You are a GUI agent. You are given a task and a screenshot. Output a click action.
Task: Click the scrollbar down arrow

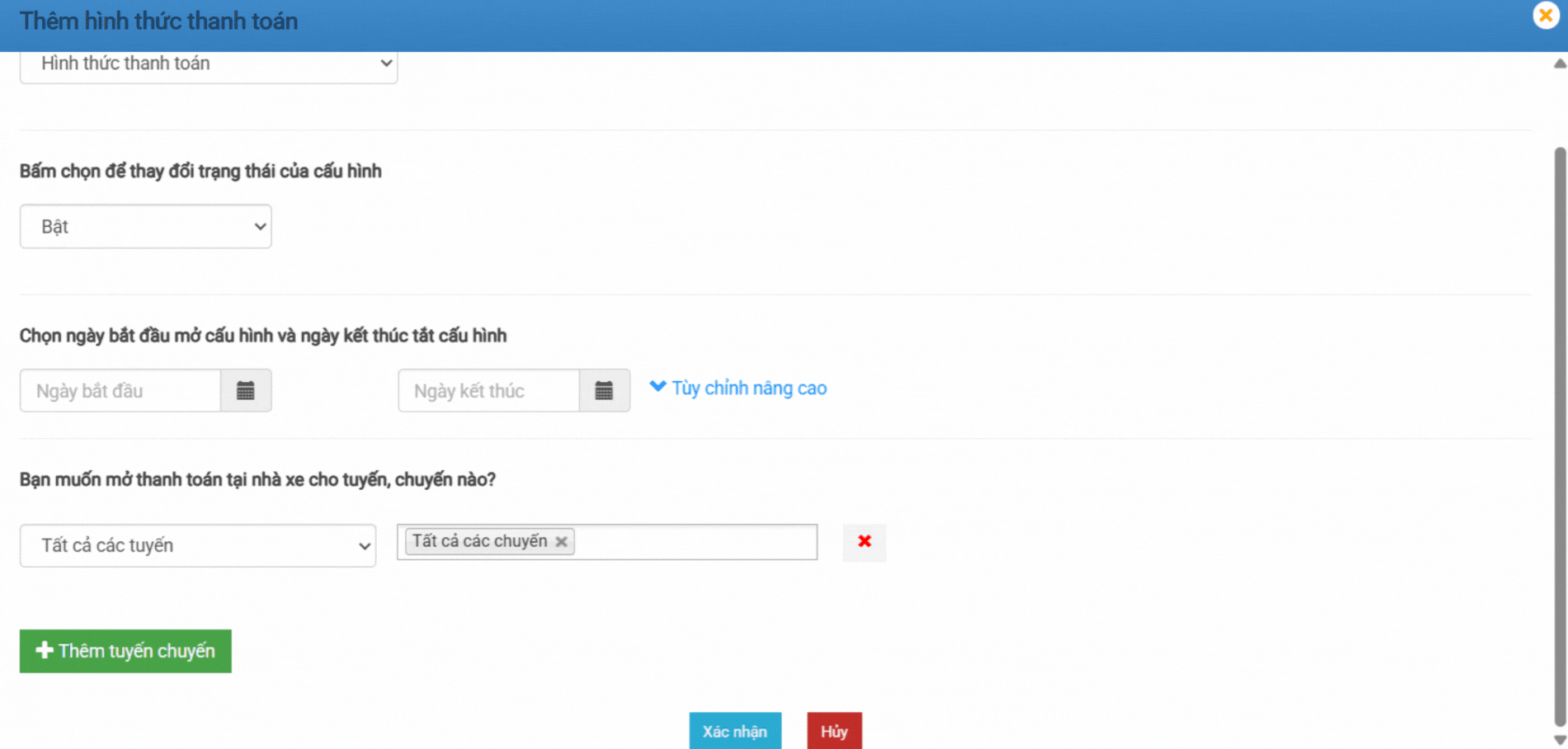(x=1559, y=740)
